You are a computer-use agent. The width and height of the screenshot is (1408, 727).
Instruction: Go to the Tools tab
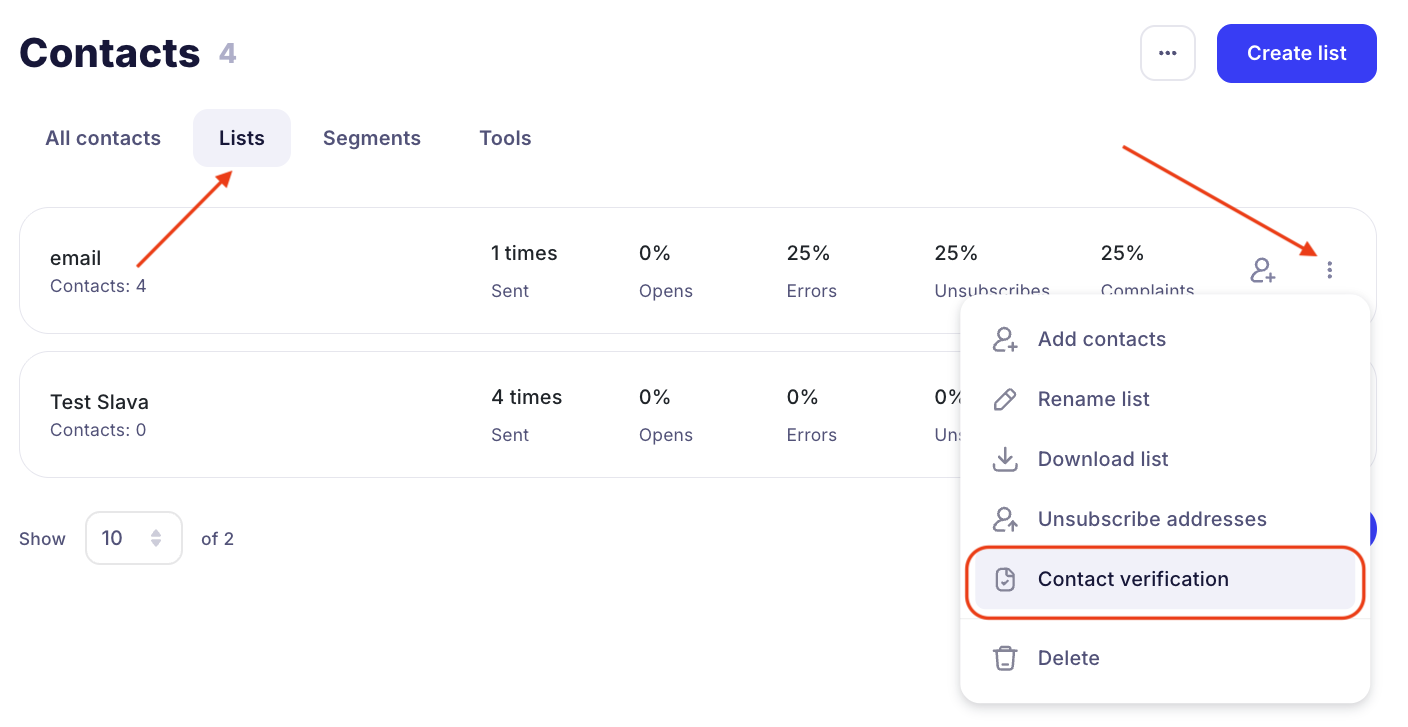coord(505,138)
